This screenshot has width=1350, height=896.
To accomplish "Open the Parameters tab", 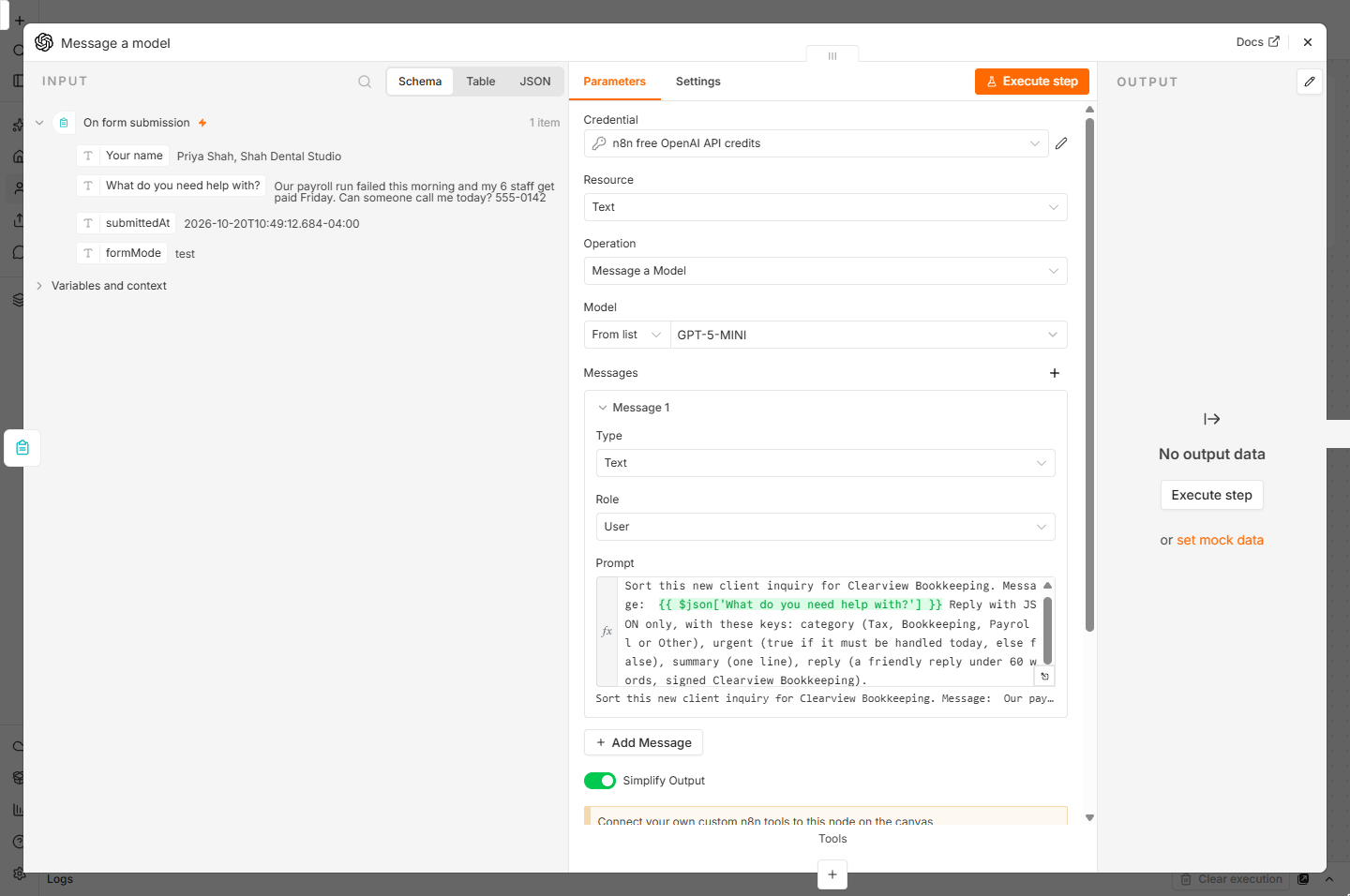I will 614,82.
